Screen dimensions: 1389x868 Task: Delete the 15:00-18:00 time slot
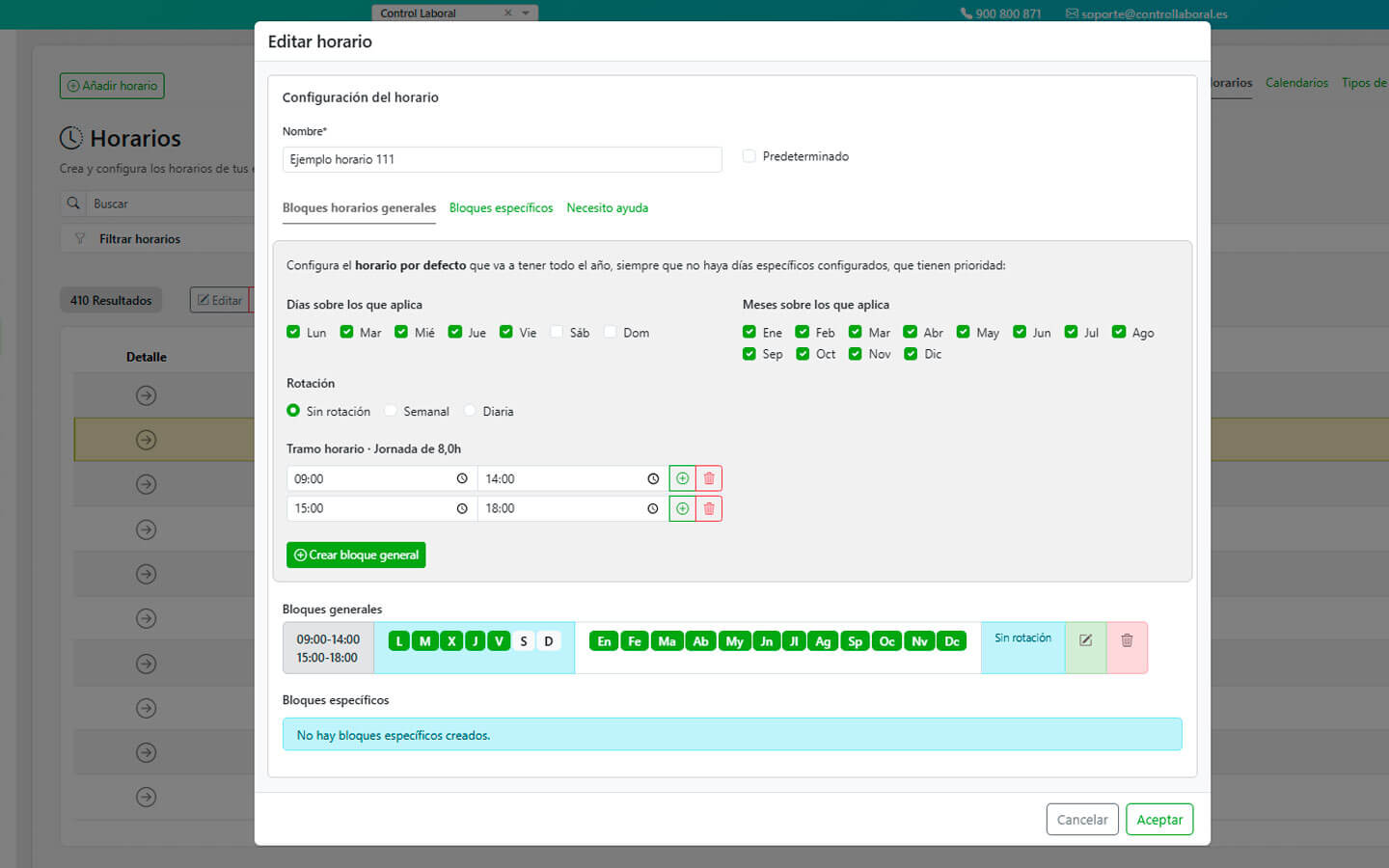(x=709, y=508)
